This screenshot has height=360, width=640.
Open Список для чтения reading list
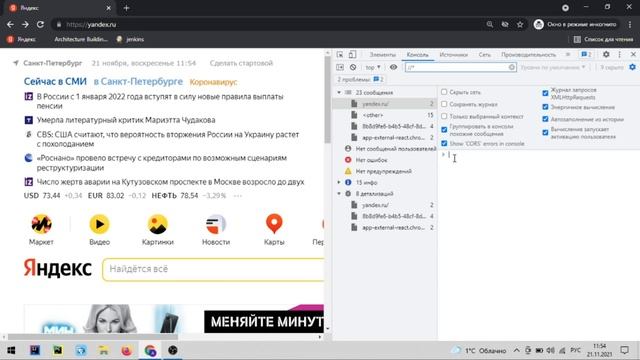(x=604, y=40)
